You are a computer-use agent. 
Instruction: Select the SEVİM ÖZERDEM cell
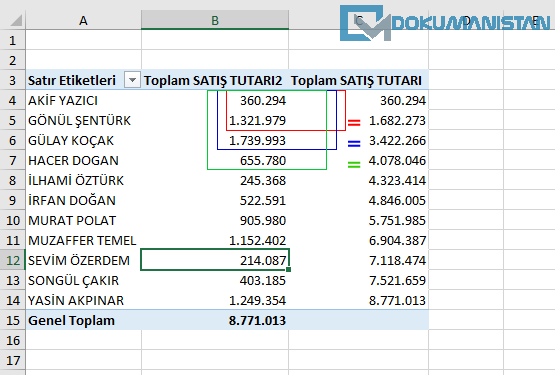[x=84, y=260]
